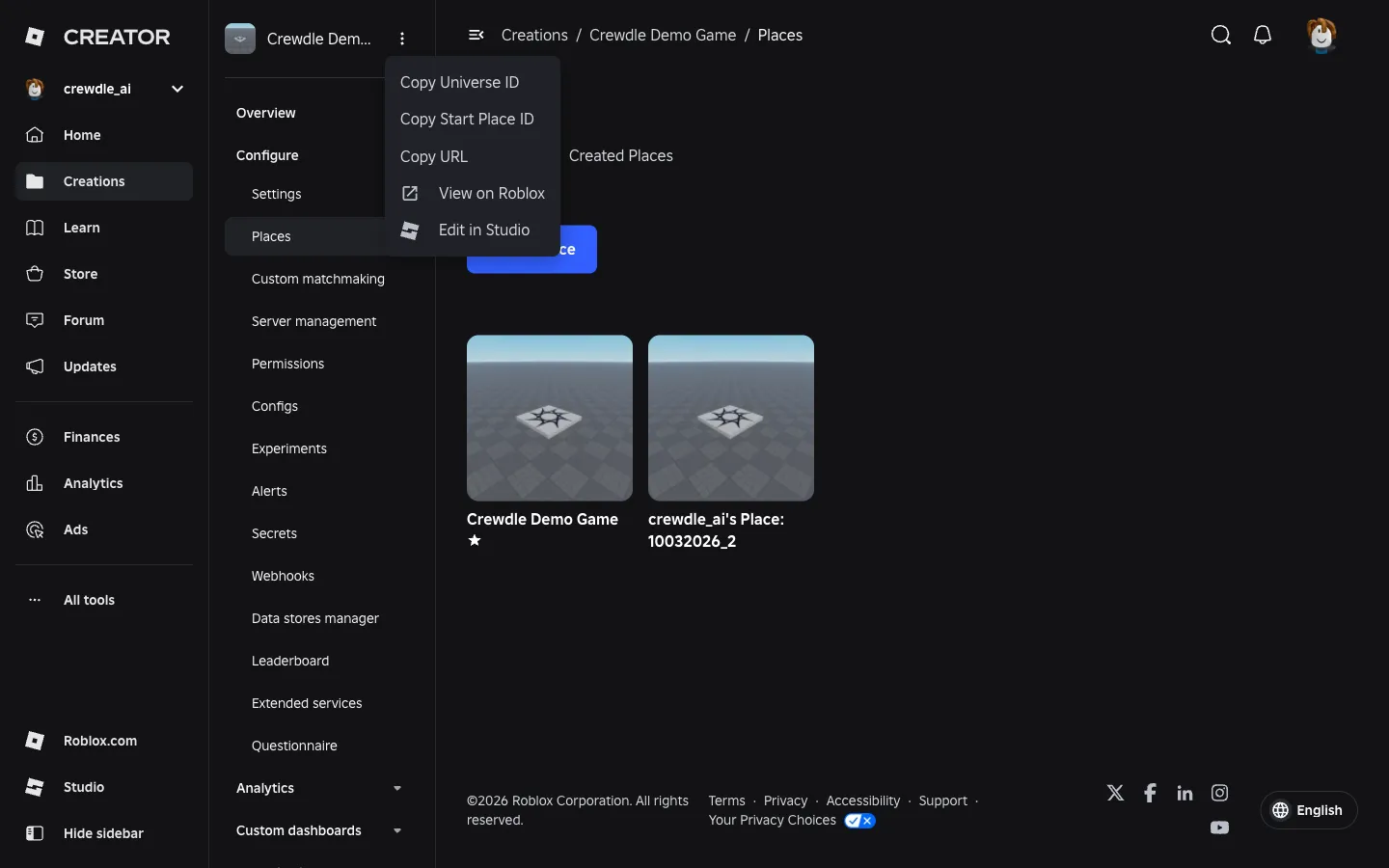Open the Store bag icon
The image size is (1389, 868).
(35, 274)
